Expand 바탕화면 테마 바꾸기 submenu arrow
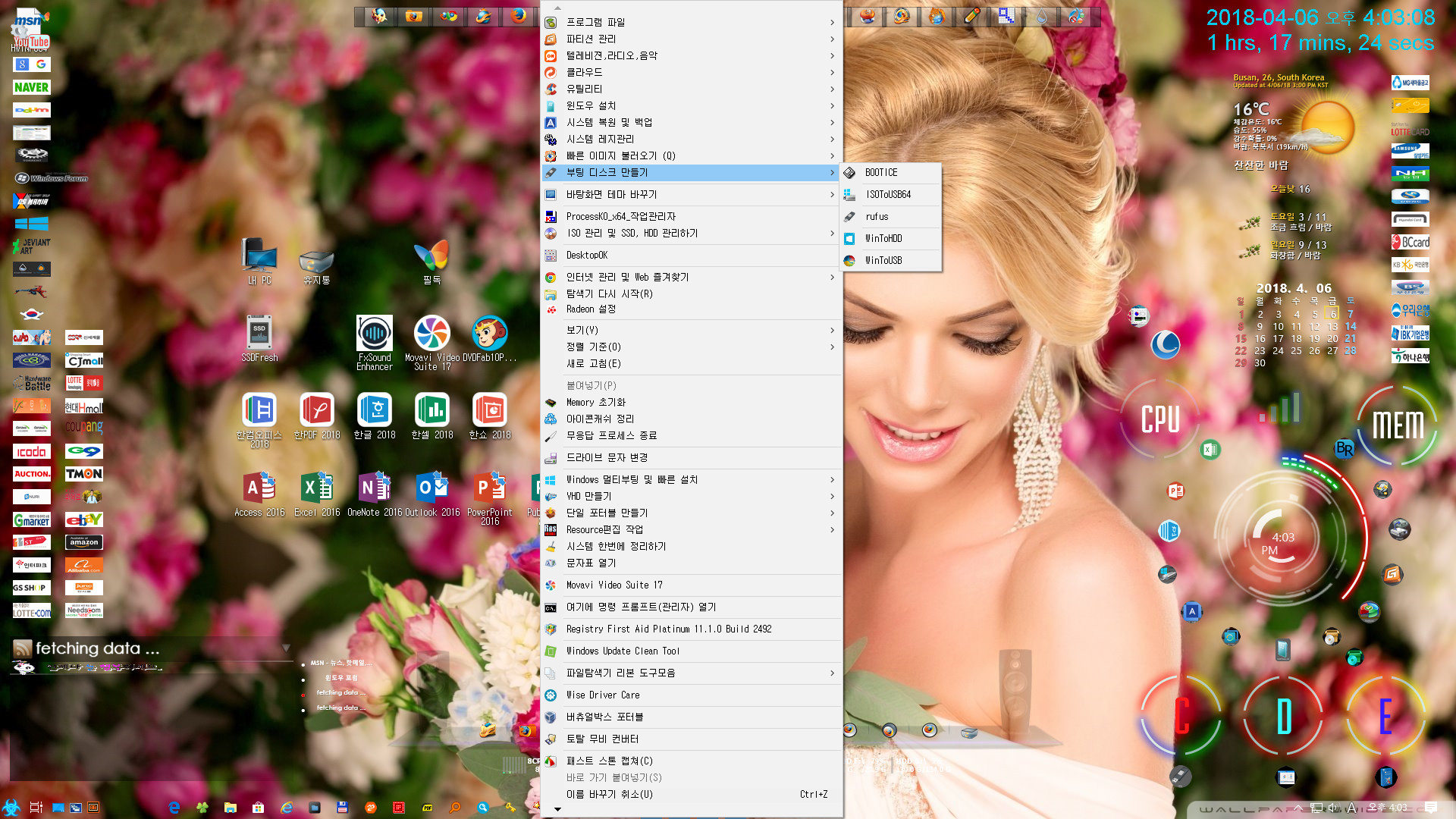Screen dimensions: 1456x819 [x=832, y=195]
